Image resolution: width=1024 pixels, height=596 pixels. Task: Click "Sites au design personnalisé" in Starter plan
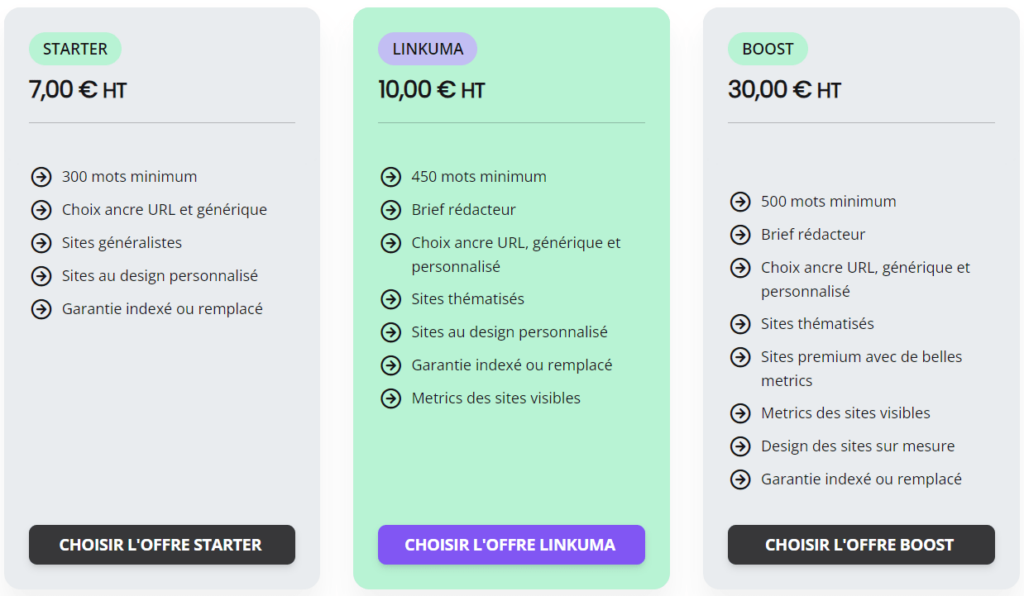tap(160, 276)
